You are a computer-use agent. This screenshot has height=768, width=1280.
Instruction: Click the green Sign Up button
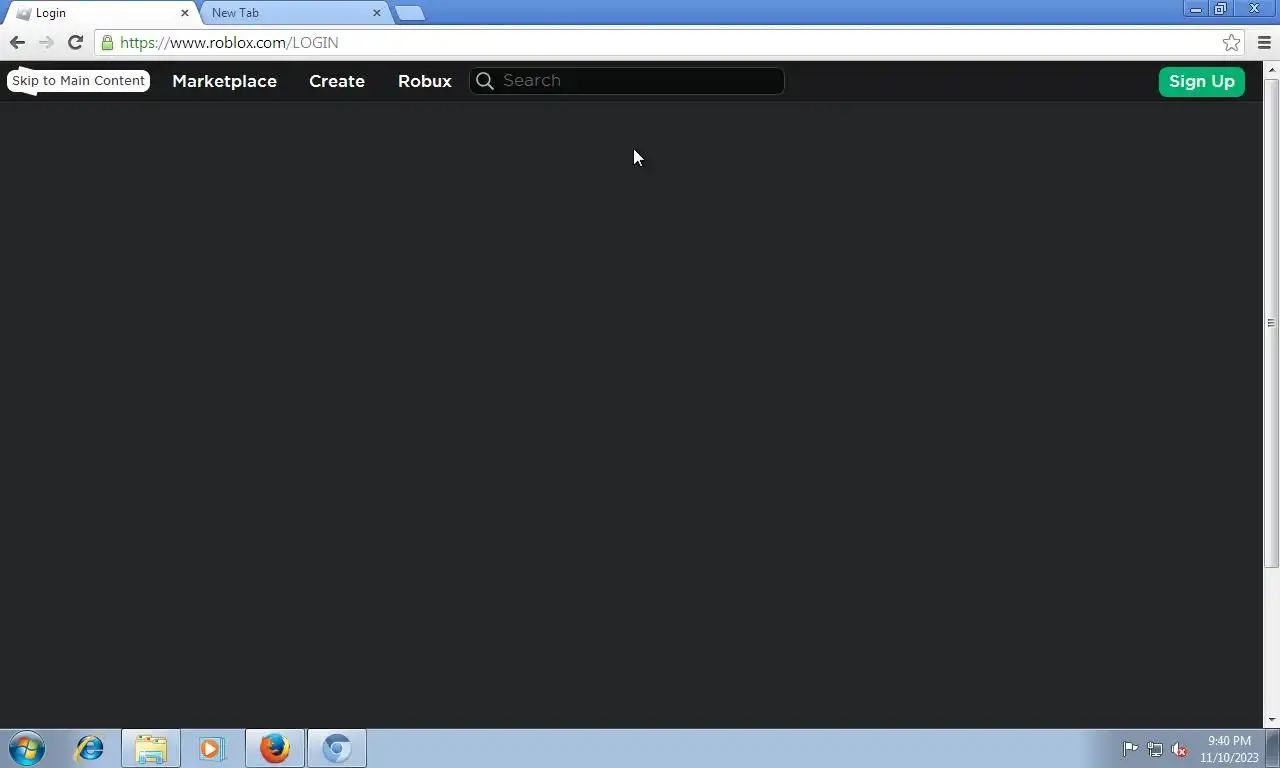(1202, 81)
